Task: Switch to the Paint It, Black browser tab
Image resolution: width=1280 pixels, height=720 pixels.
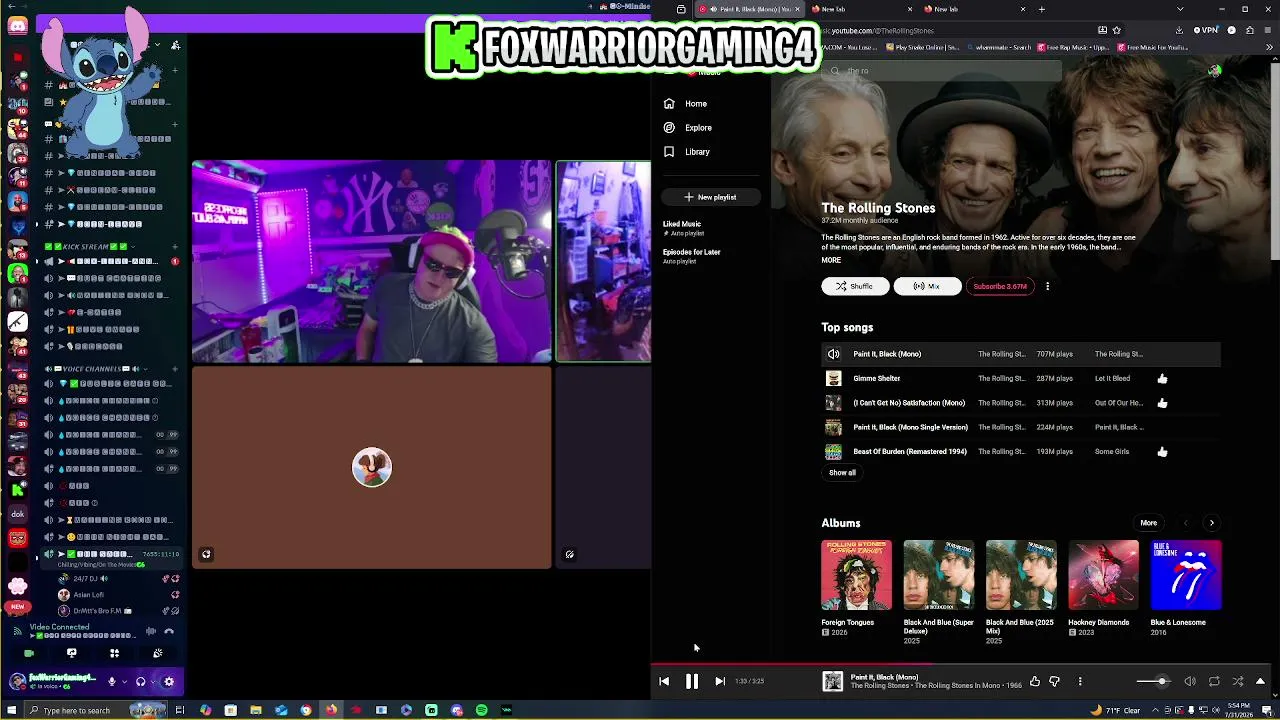Action: coord(748,9)
